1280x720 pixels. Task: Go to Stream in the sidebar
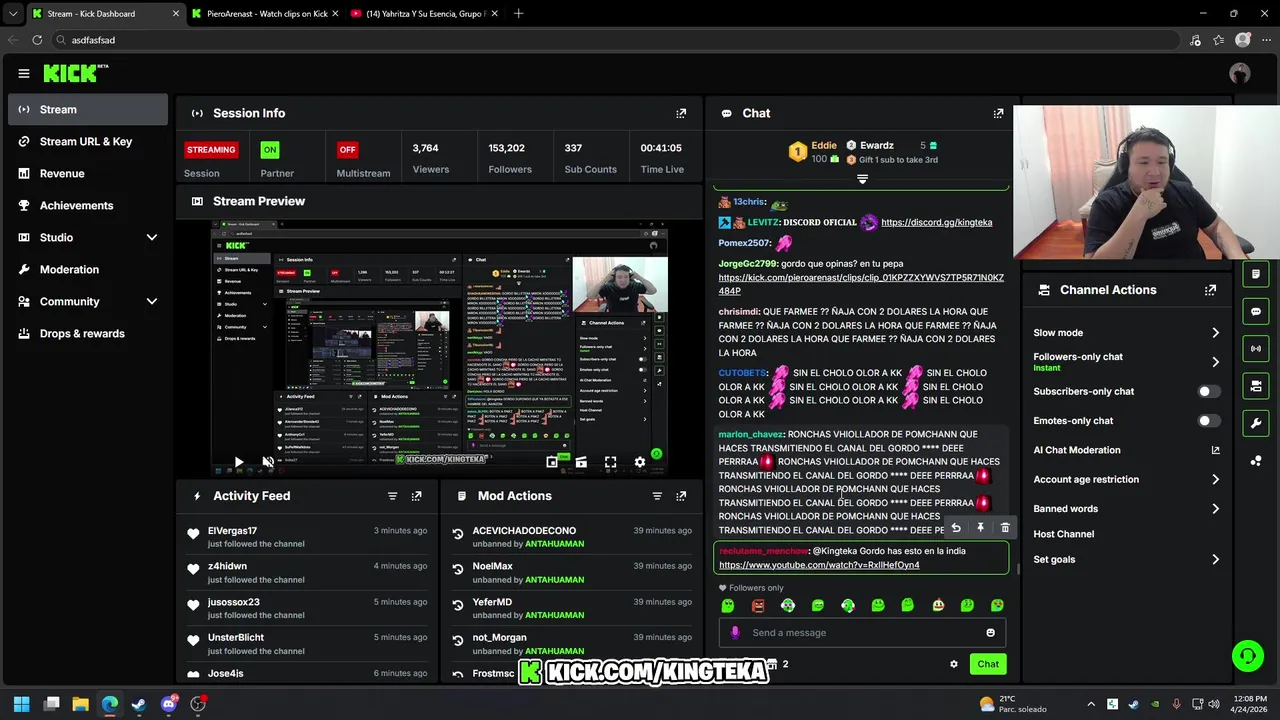pyautogui.click(x=88, y=109)
